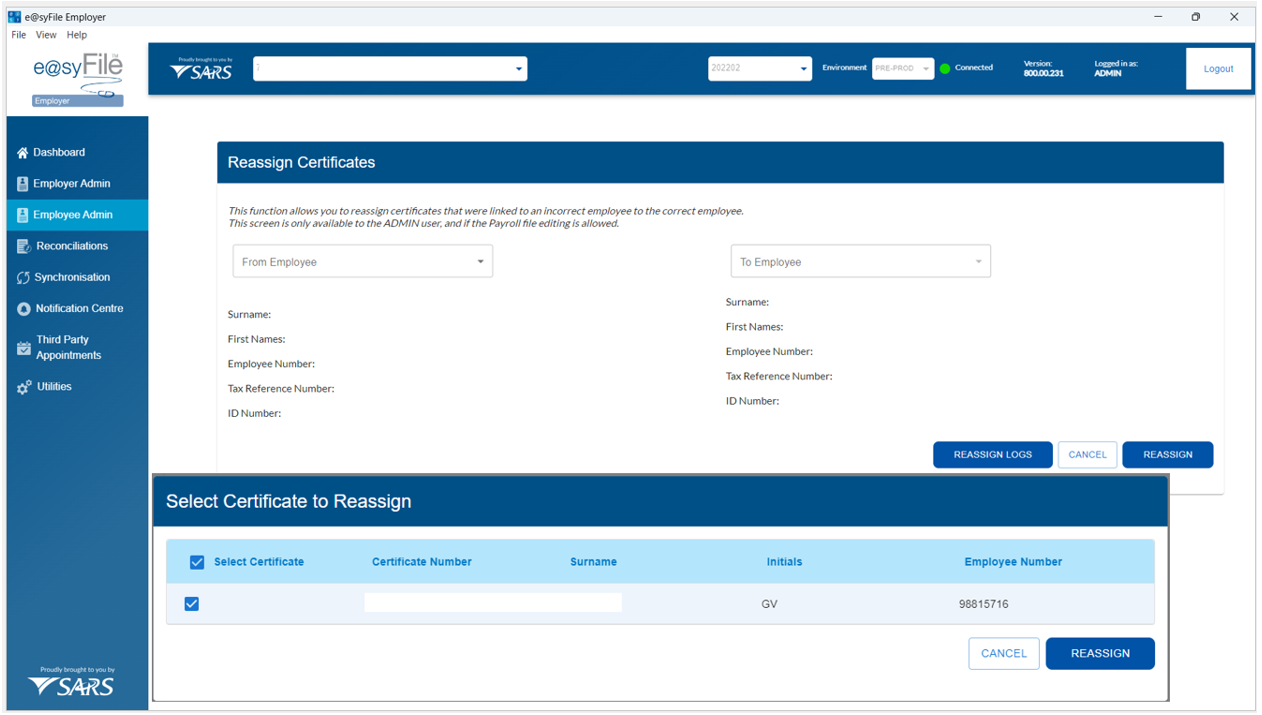Open the Help menu
The width and height of the screenshot is (1262, 715).
77,35
